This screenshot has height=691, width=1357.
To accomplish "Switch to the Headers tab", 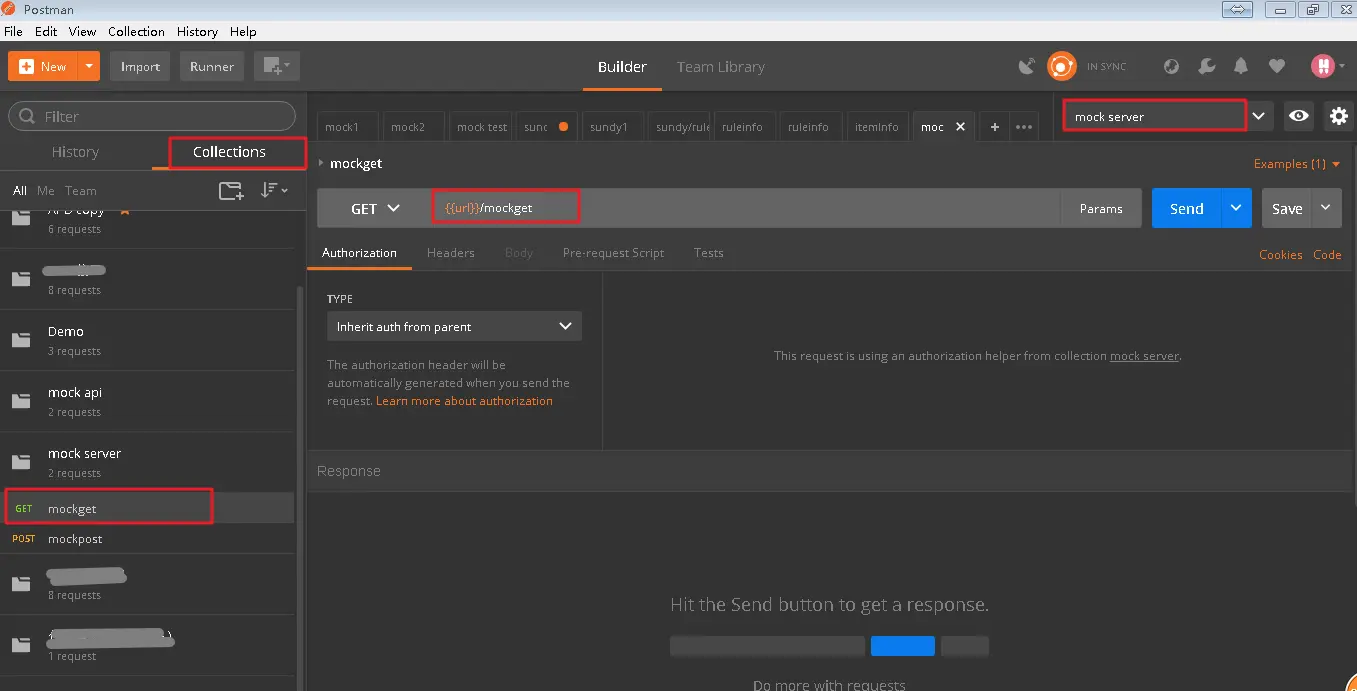I will tap(451, 253).
